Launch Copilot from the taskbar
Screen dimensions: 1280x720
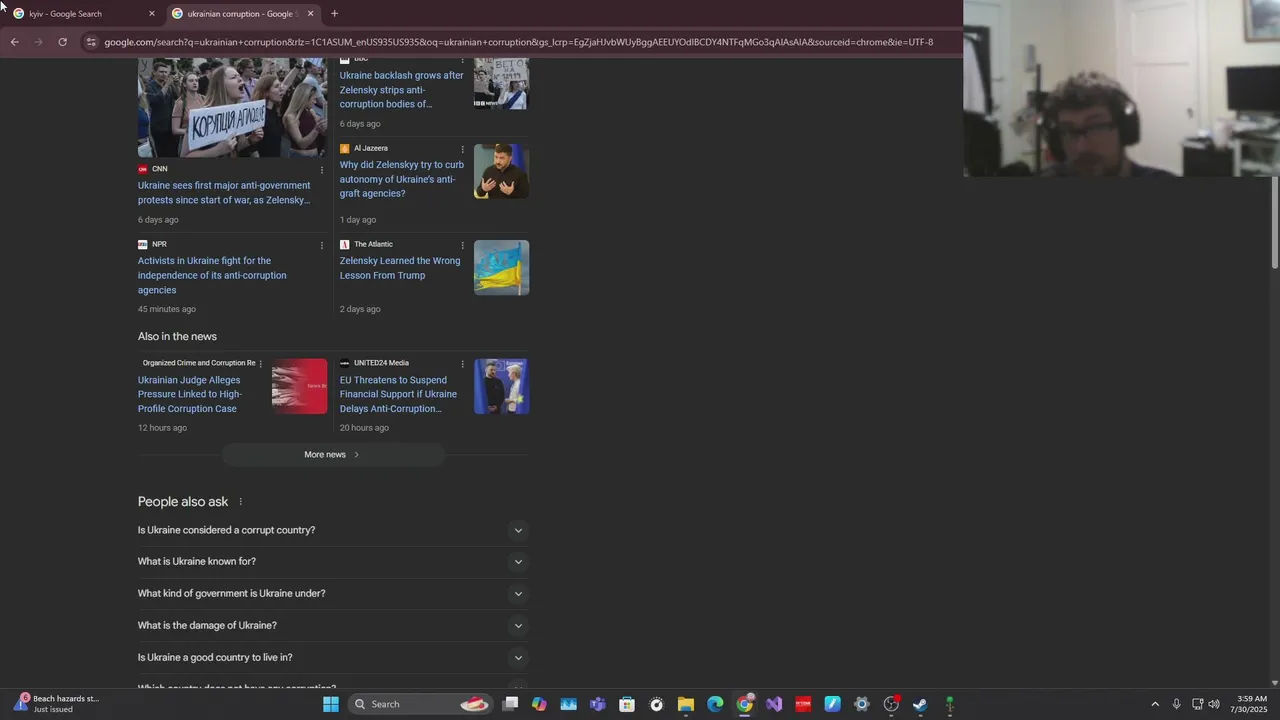pyautogui.click(x=539, y=704)
